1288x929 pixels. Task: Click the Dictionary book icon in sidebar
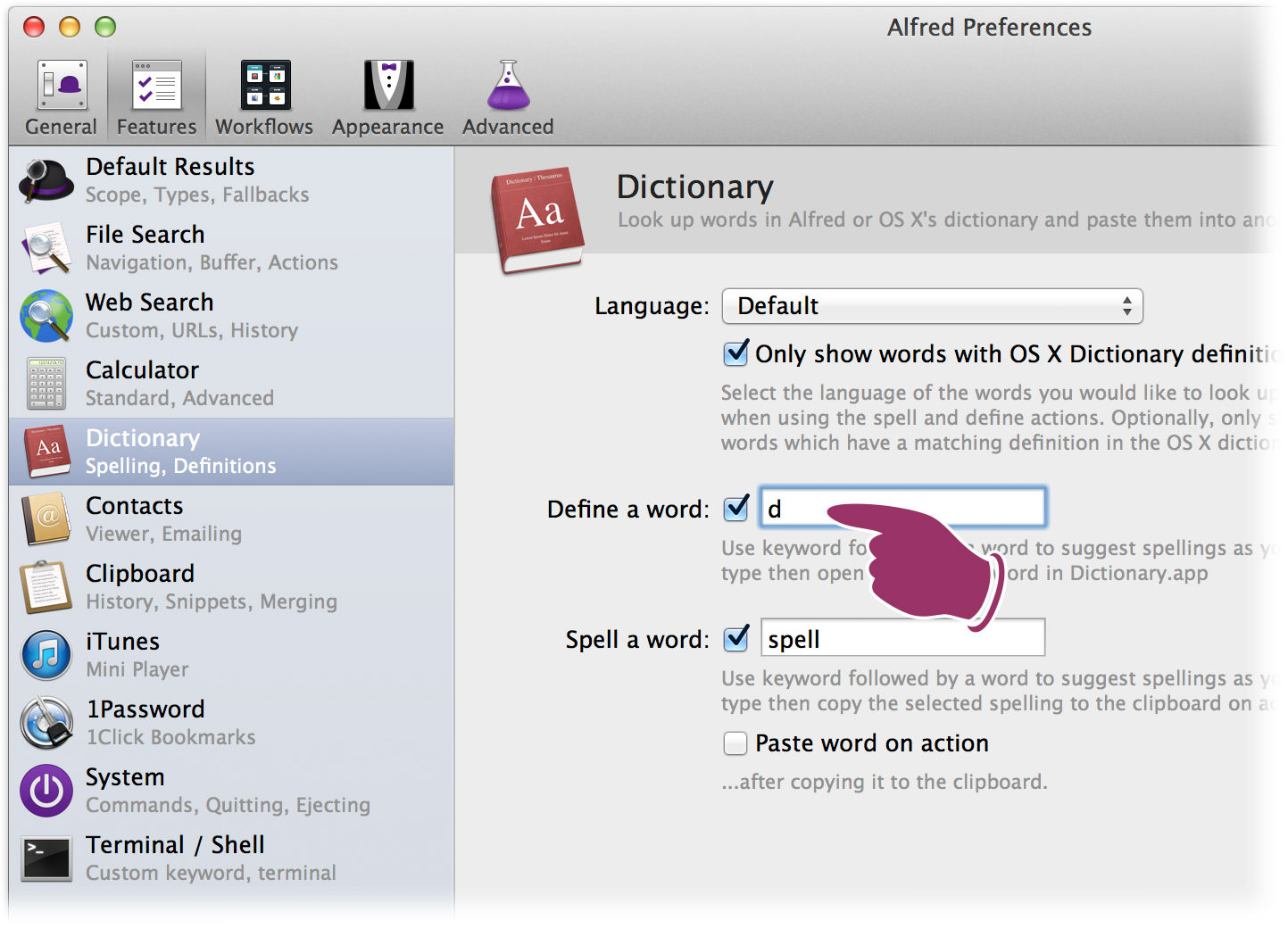point(46,452)
